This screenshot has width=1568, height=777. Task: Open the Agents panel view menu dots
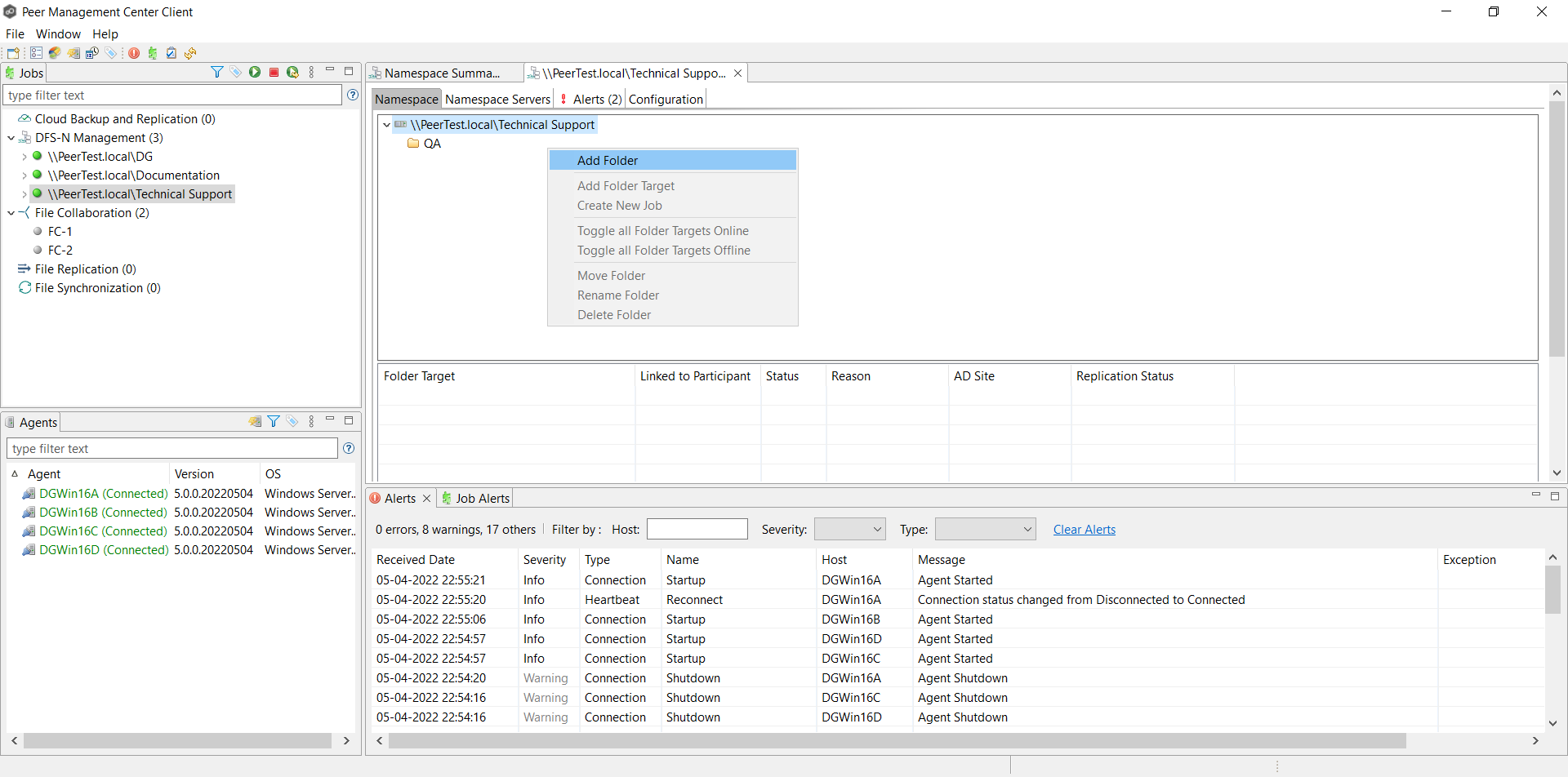coord(311,421)
